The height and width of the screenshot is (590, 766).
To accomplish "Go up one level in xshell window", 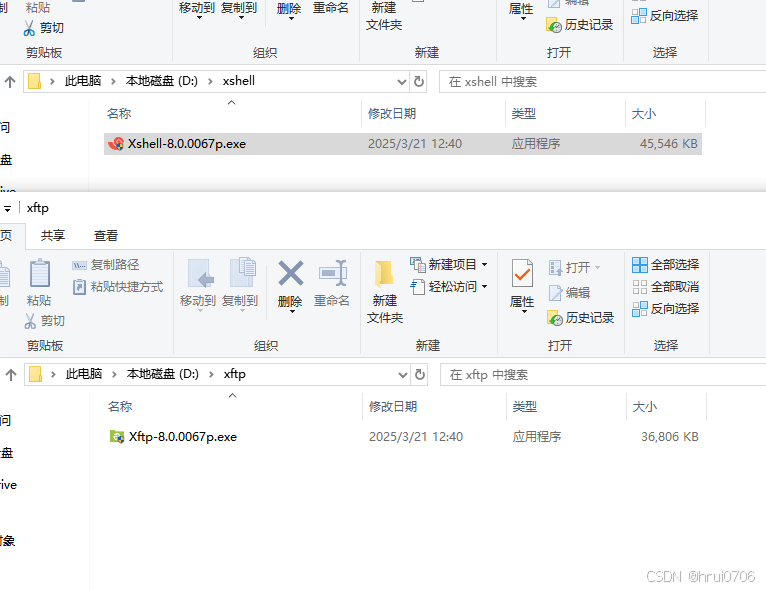I will click(10, 82).
